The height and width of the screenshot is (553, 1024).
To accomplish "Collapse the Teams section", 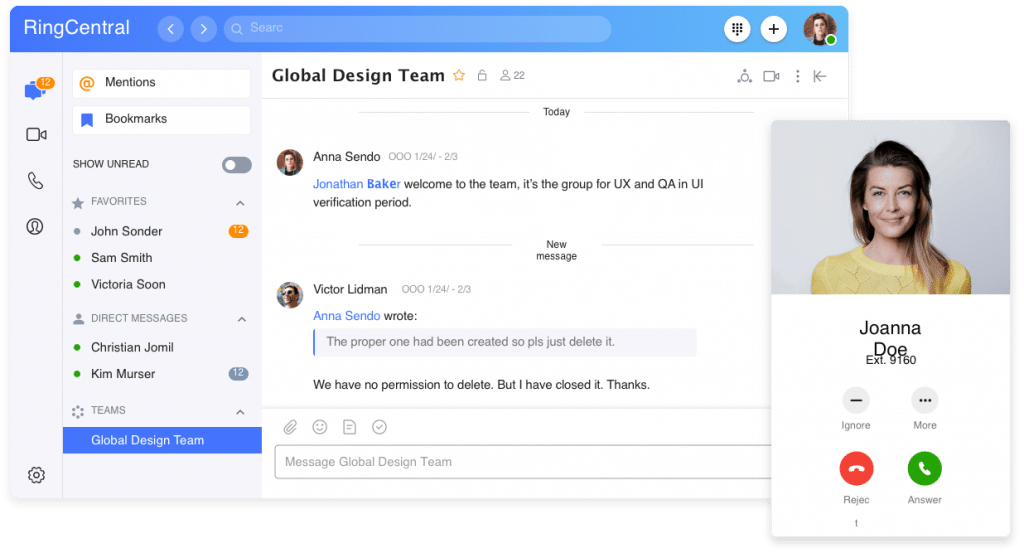I will pyautogui.click(x=240, y=411).
